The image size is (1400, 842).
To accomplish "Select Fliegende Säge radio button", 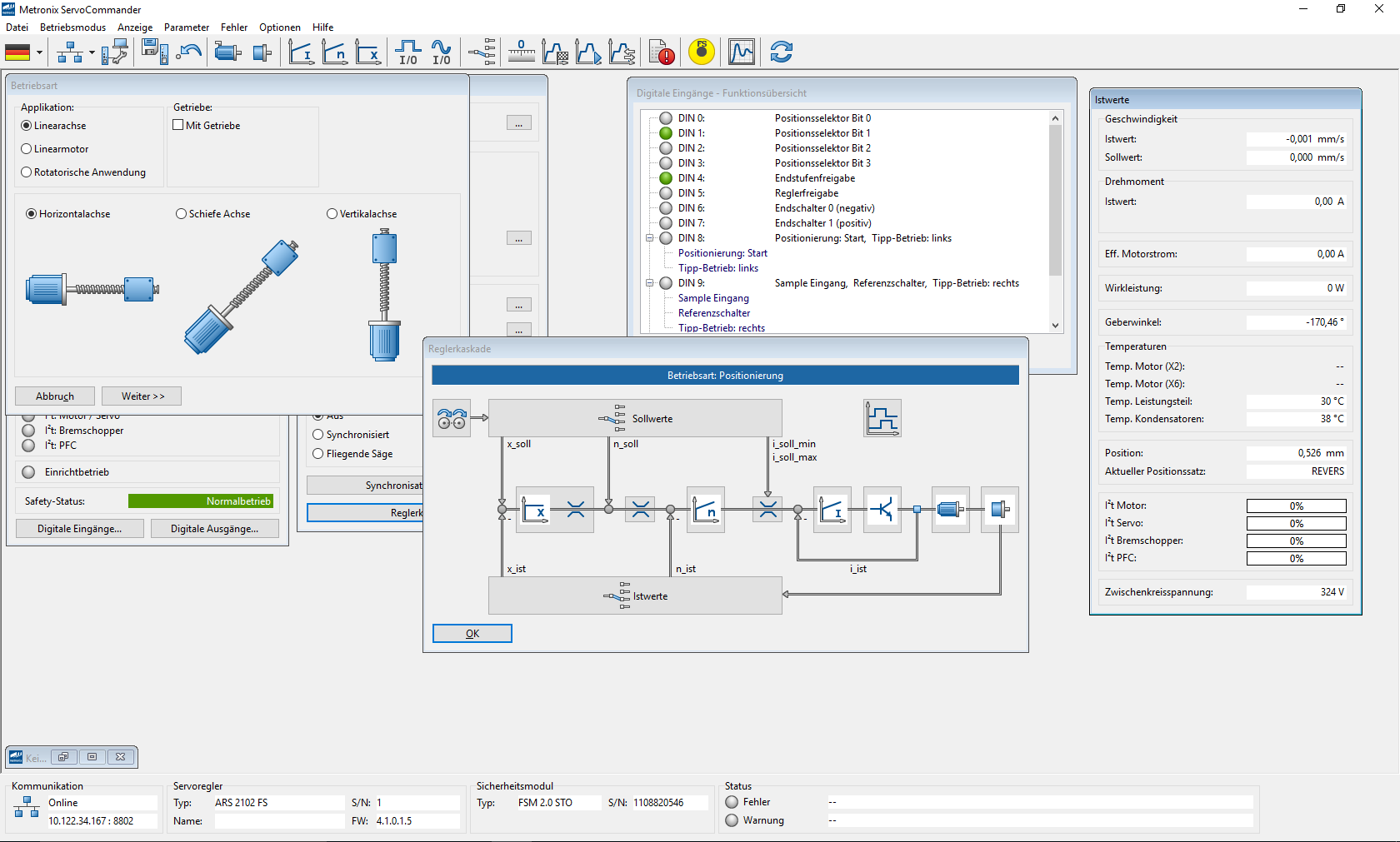I will 318,454.
